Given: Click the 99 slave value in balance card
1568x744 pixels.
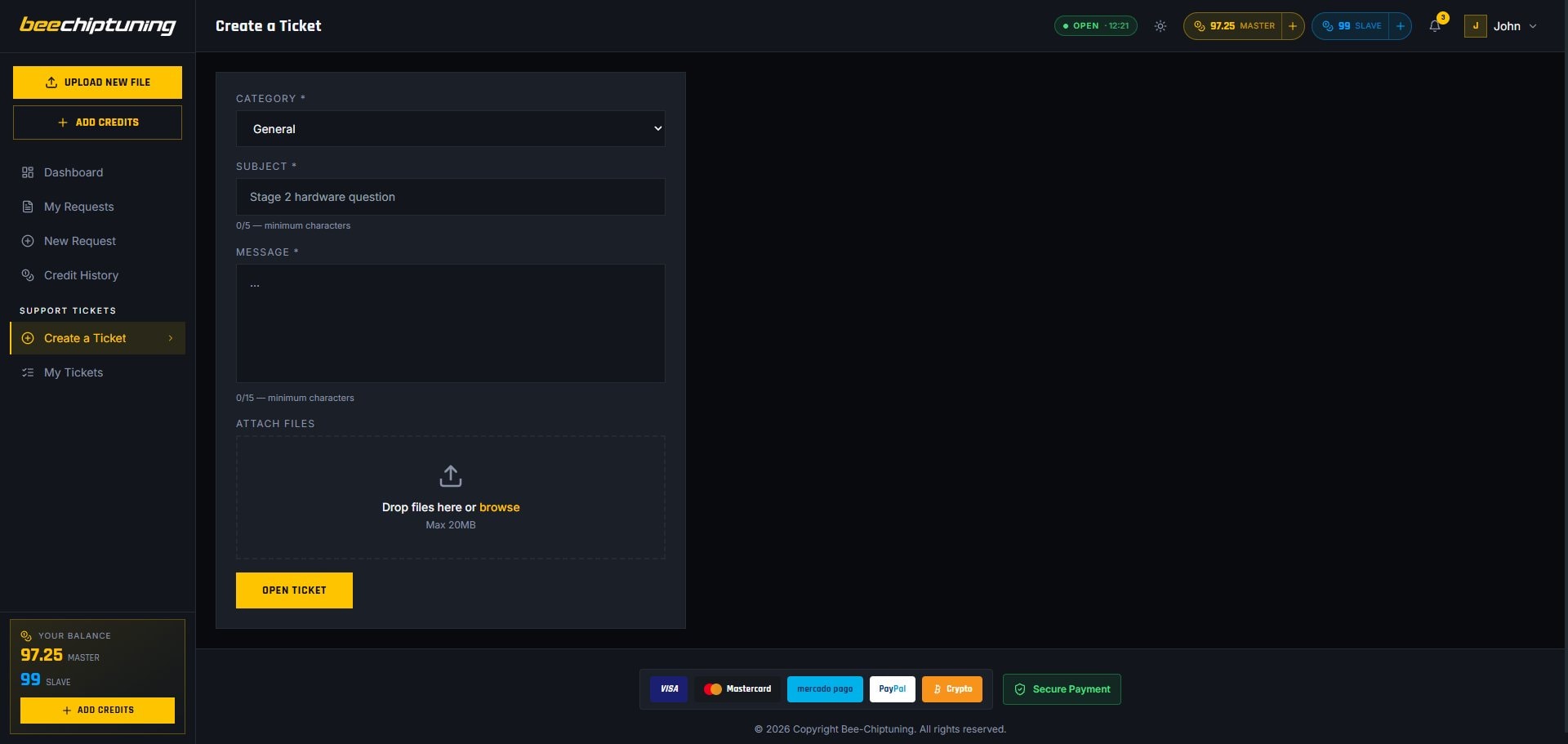Looking at the screenshot, I should pyautogui.click(x=30, y=679).
